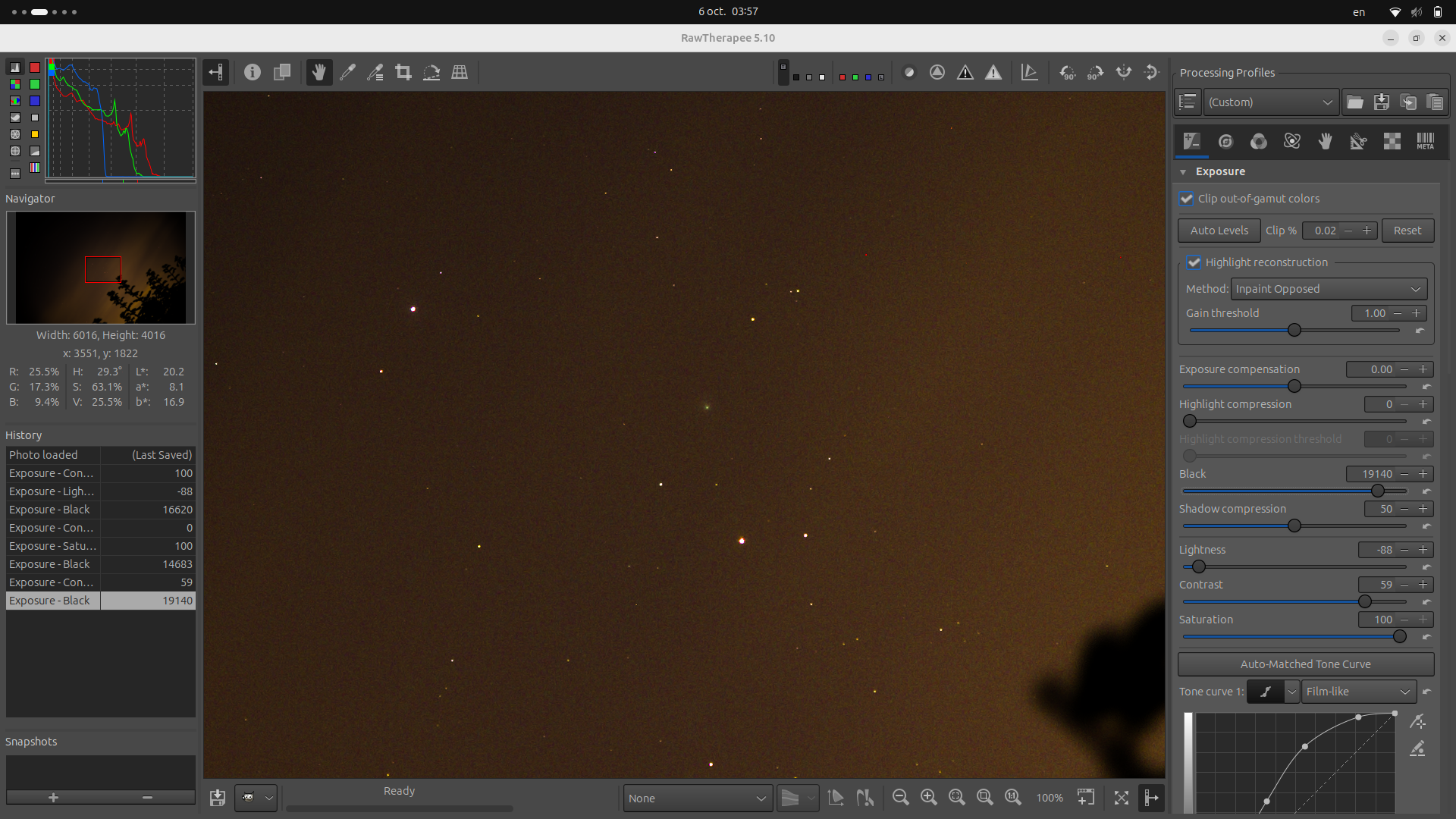Viewport: 1456px width, 819px height.
Task: Disable Highlight reconstruction checkbox
Action: 1194,262
